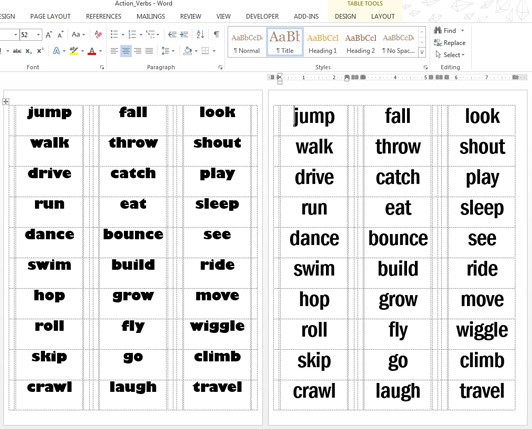Toggle show paragraph marks
Screen dimensions: 532x429
point(216,34)
